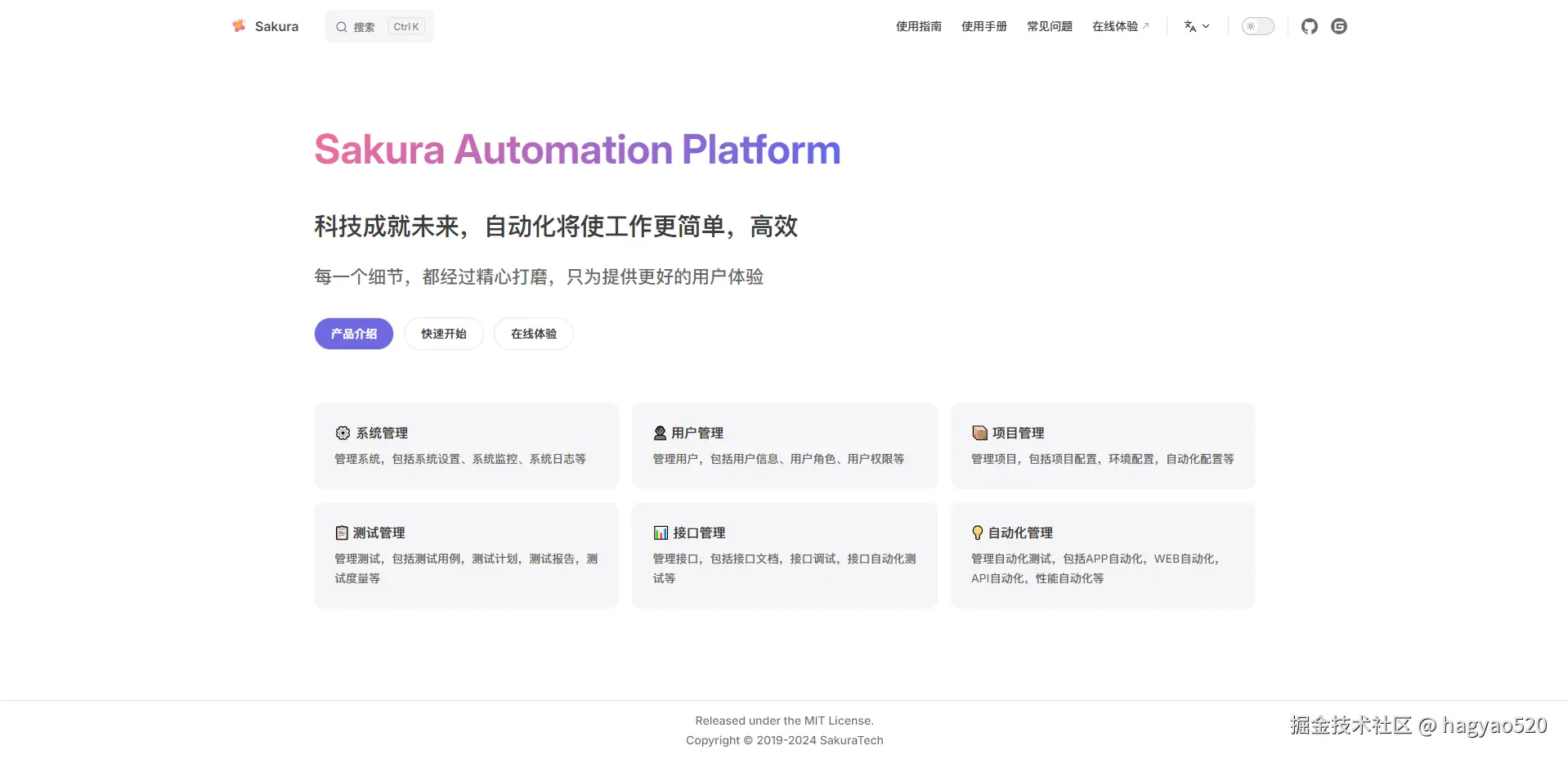This screenshot has width=1568, height=759.
Task: Click the Sakura cherry blossom logo icon
Action: point(239,26)
